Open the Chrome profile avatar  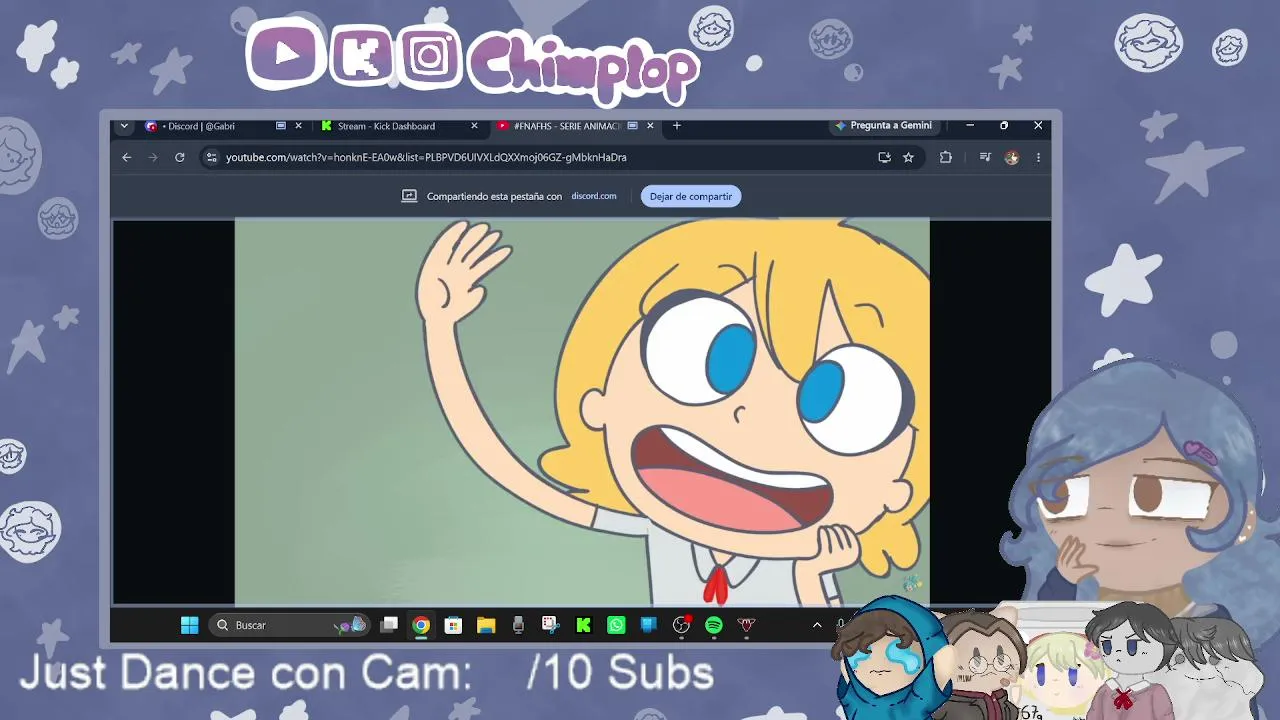pyautogui.click(x=1012, y=157)
